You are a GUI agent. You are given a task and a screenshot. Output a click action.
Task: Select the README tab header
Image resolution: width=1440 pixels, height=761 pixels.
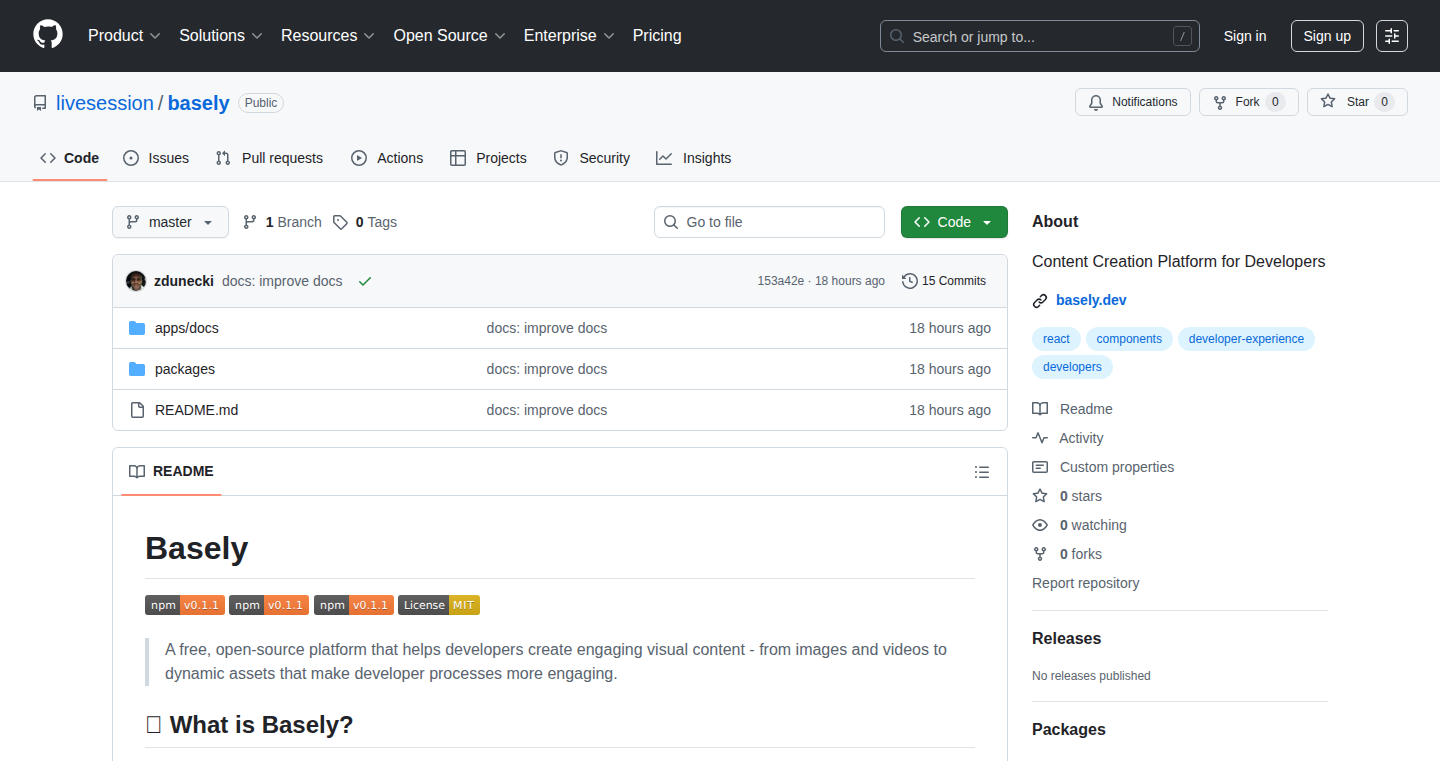tap(171, 471)
